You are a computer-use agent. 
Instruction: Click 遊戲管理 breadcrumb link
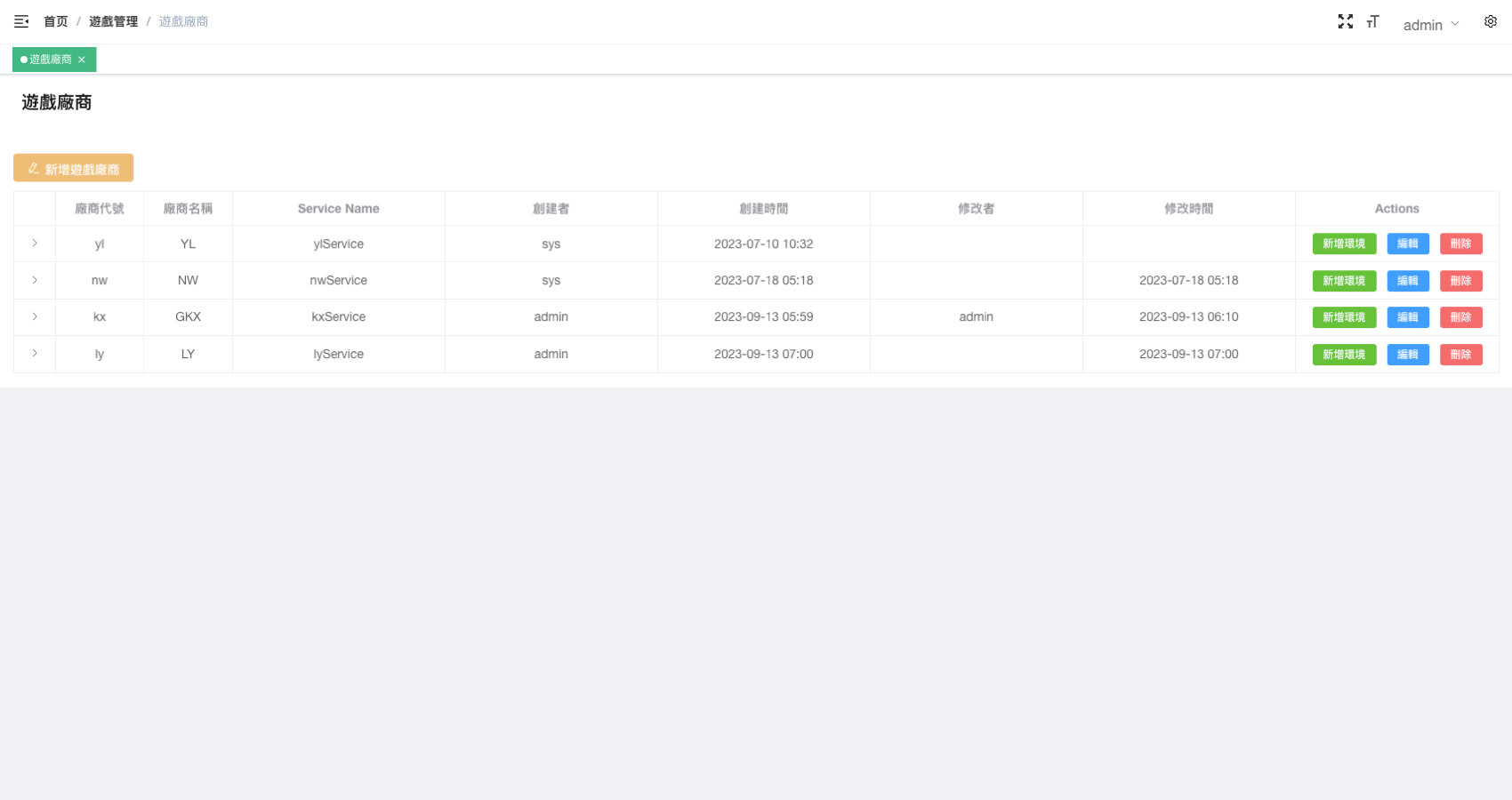pyautogui.click(x=113, y=21)
